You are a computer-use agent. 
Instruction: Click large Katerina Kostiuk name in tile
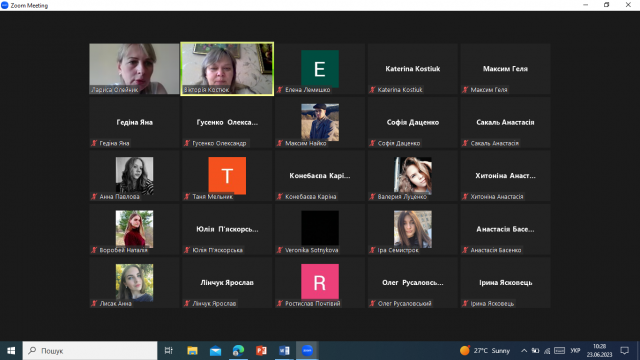(413, 69)
